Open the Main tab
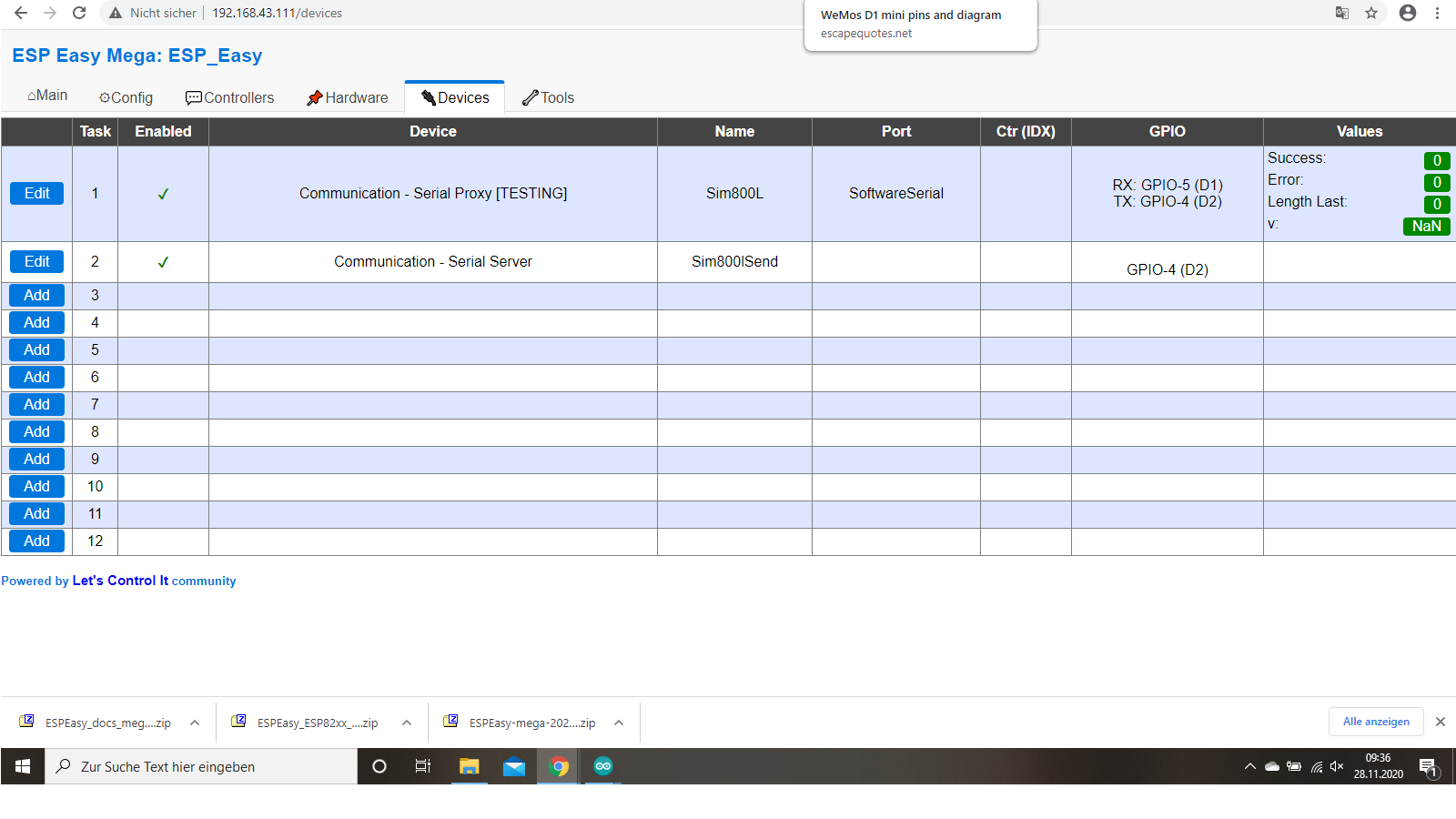This screenshot has height=819, width=1456. [47, 96]
